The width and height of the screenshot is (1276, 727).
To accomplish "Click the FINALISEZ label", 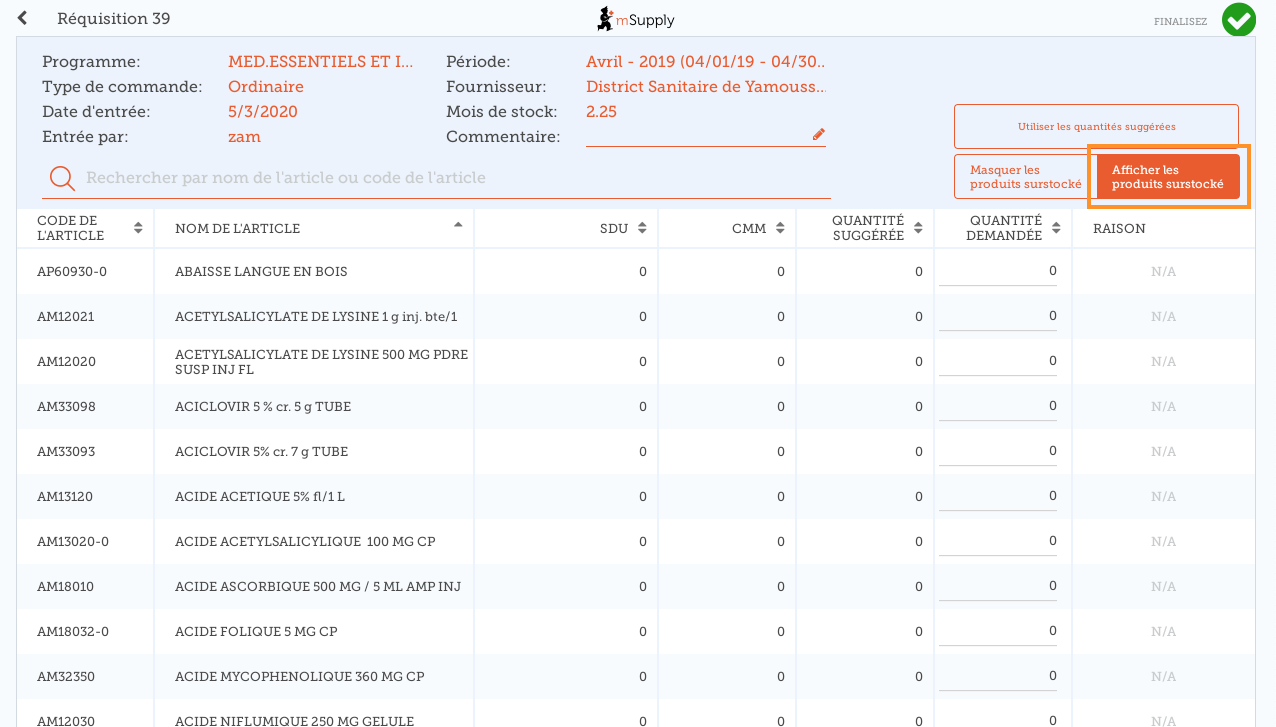I will tap(1180, 21).
